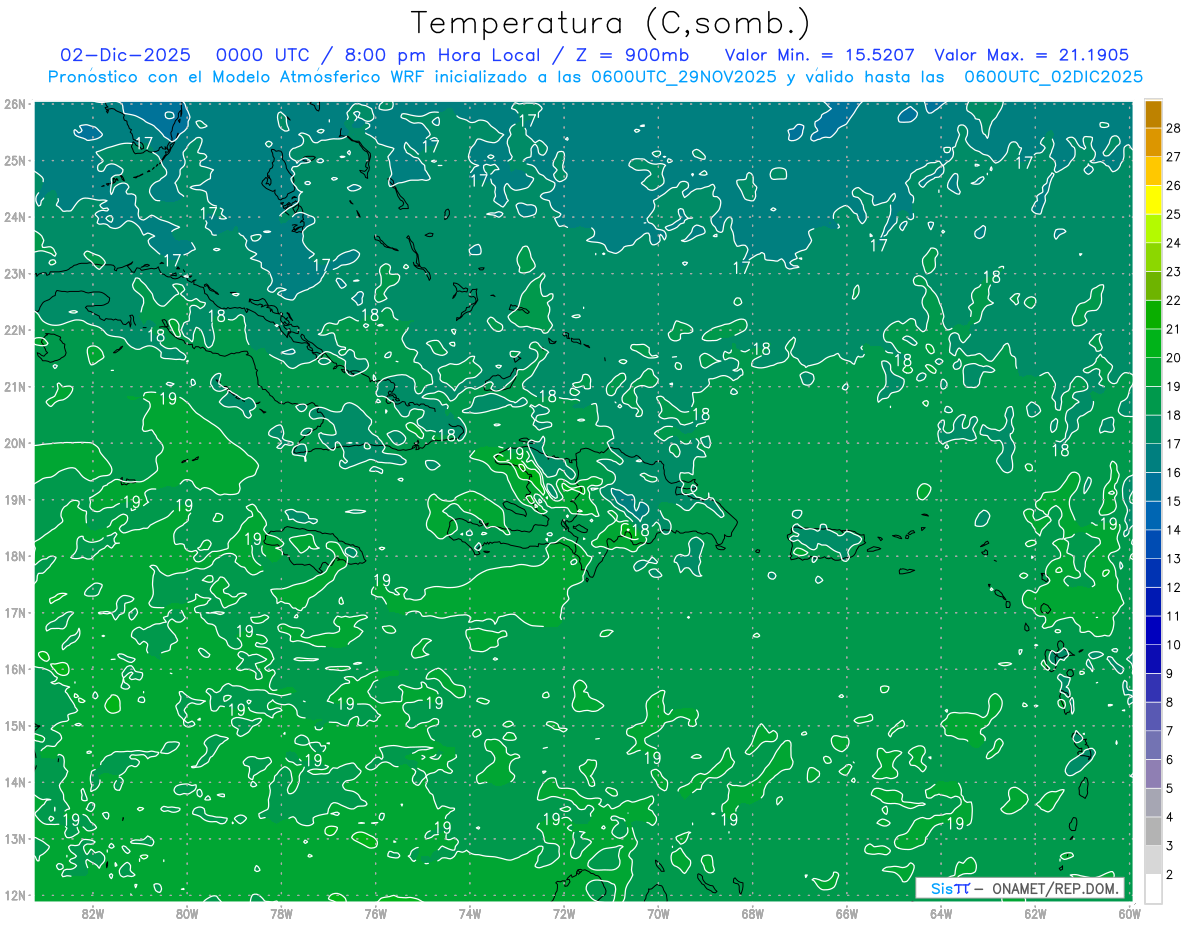Viewport: 1200px width, 927px height.
Task: Click the latitude axis label "15N"
Action: (x=15, y=726)
